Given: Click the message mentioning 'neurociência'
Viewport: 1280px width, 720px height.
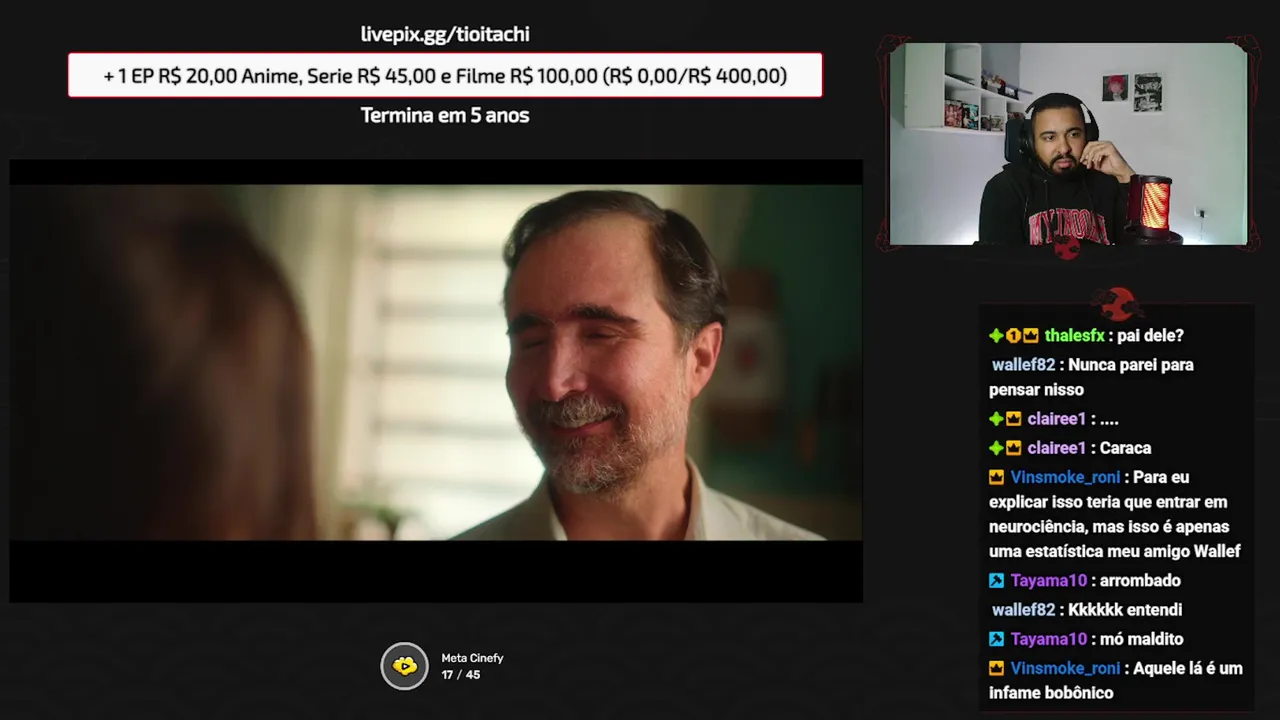Looking at the screenshot, I should point(1115,514).
